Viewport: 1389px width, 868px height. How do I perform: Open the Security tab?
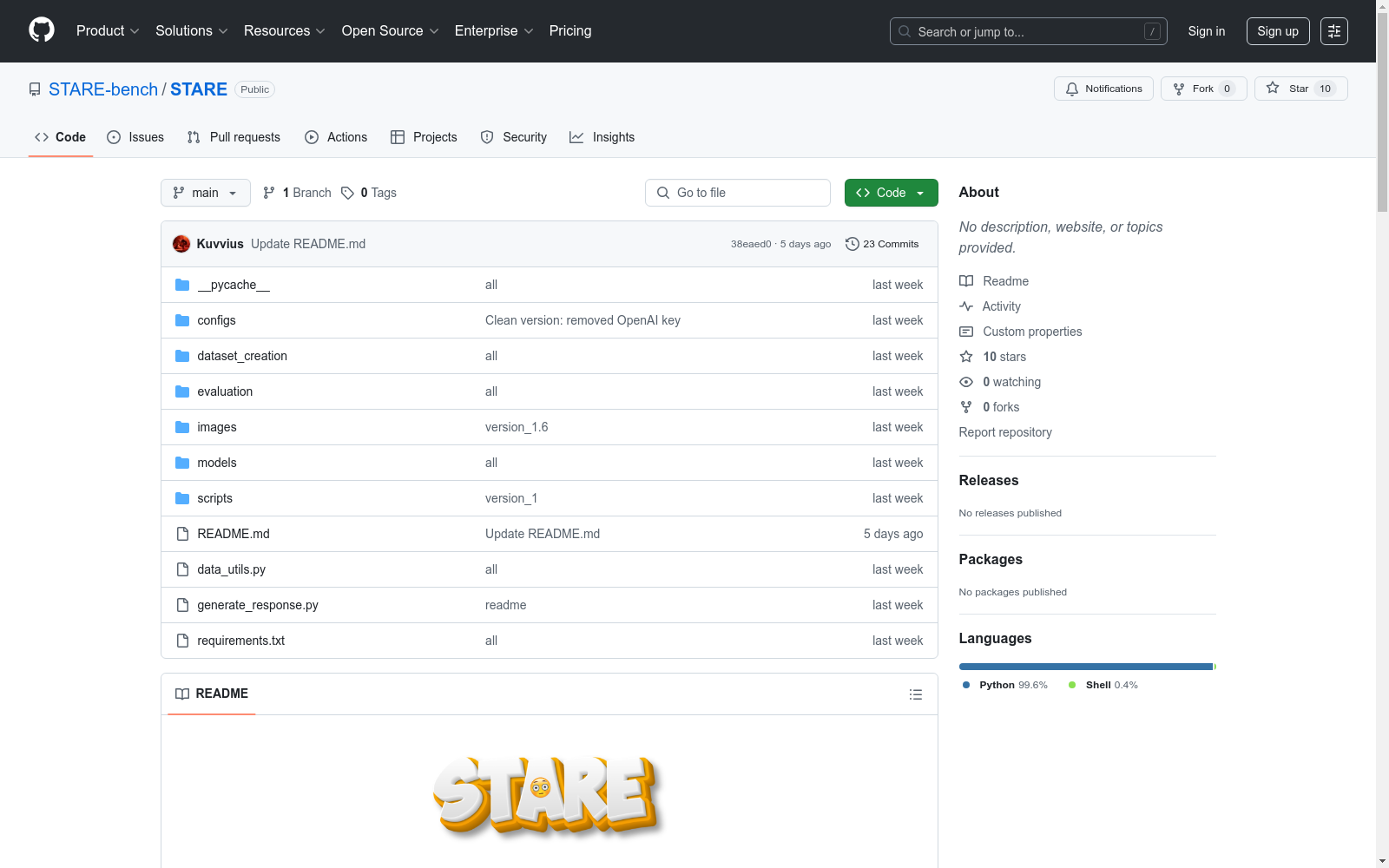514,137
